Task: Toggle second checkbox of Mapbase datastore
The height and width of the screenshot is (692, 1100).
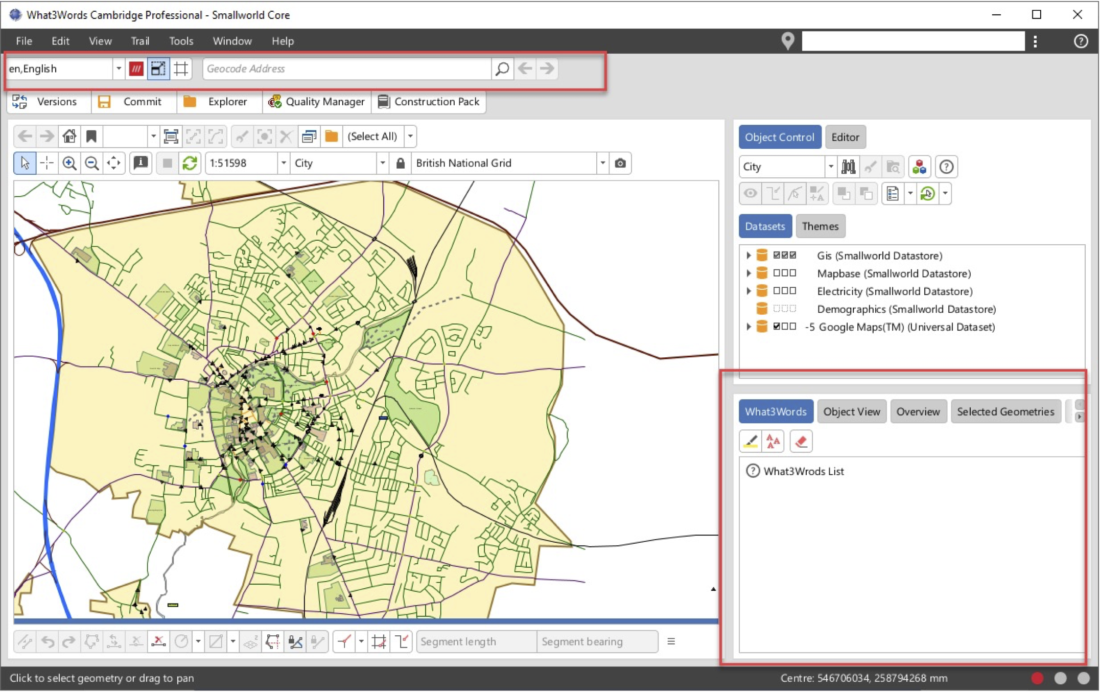Action: (785, 273)
